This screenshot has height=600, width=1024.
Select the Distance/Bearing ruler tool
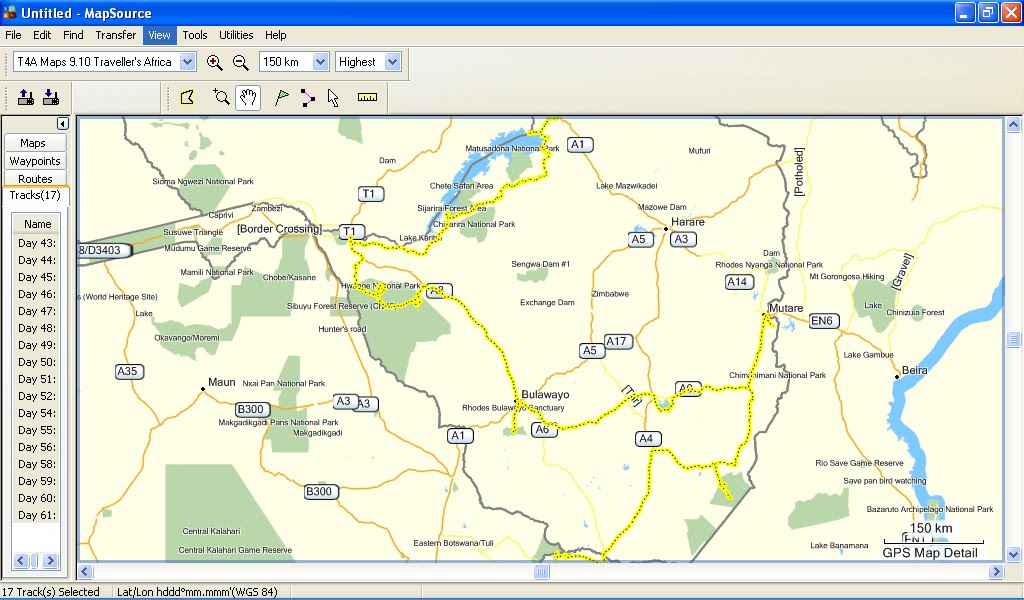[367, 97]
